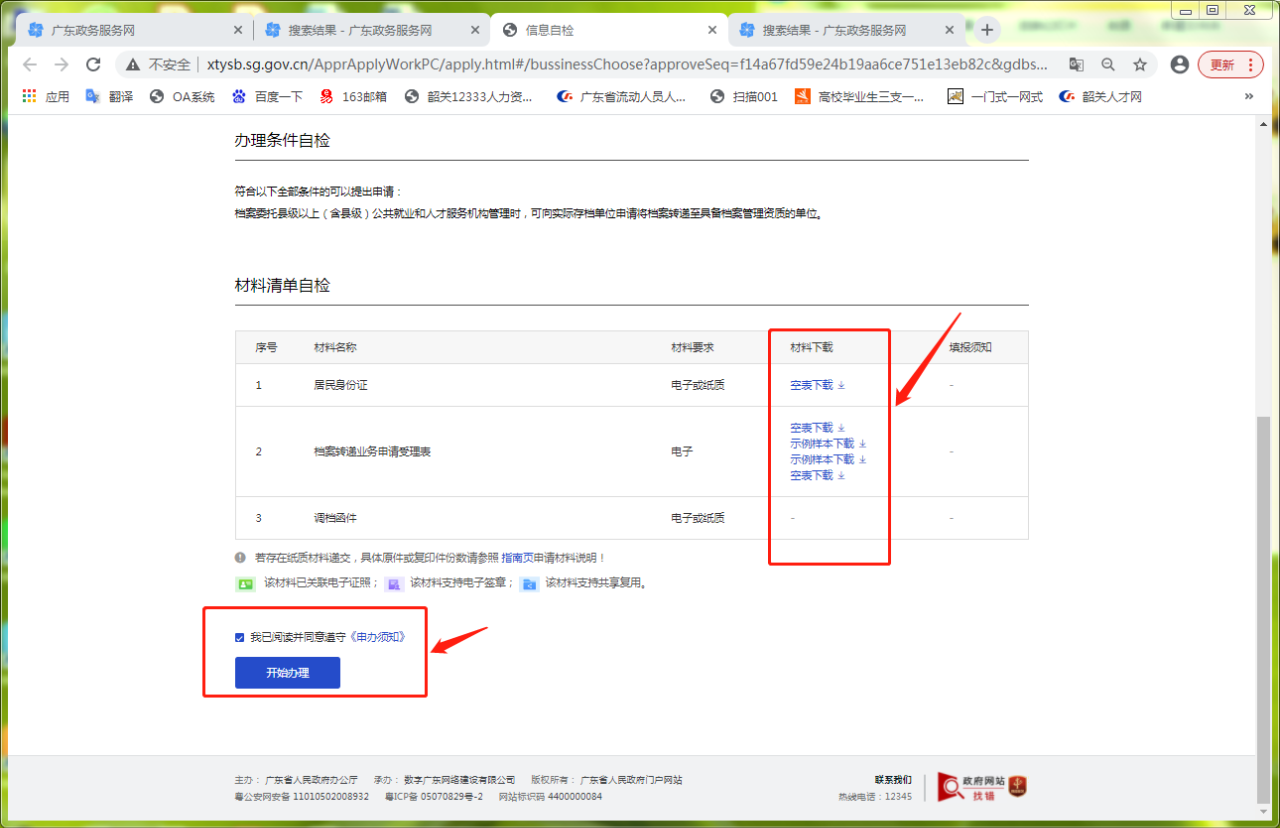The image size is (1280, 828).
Task: Open the 指南页 link
Action: [517, 558]
